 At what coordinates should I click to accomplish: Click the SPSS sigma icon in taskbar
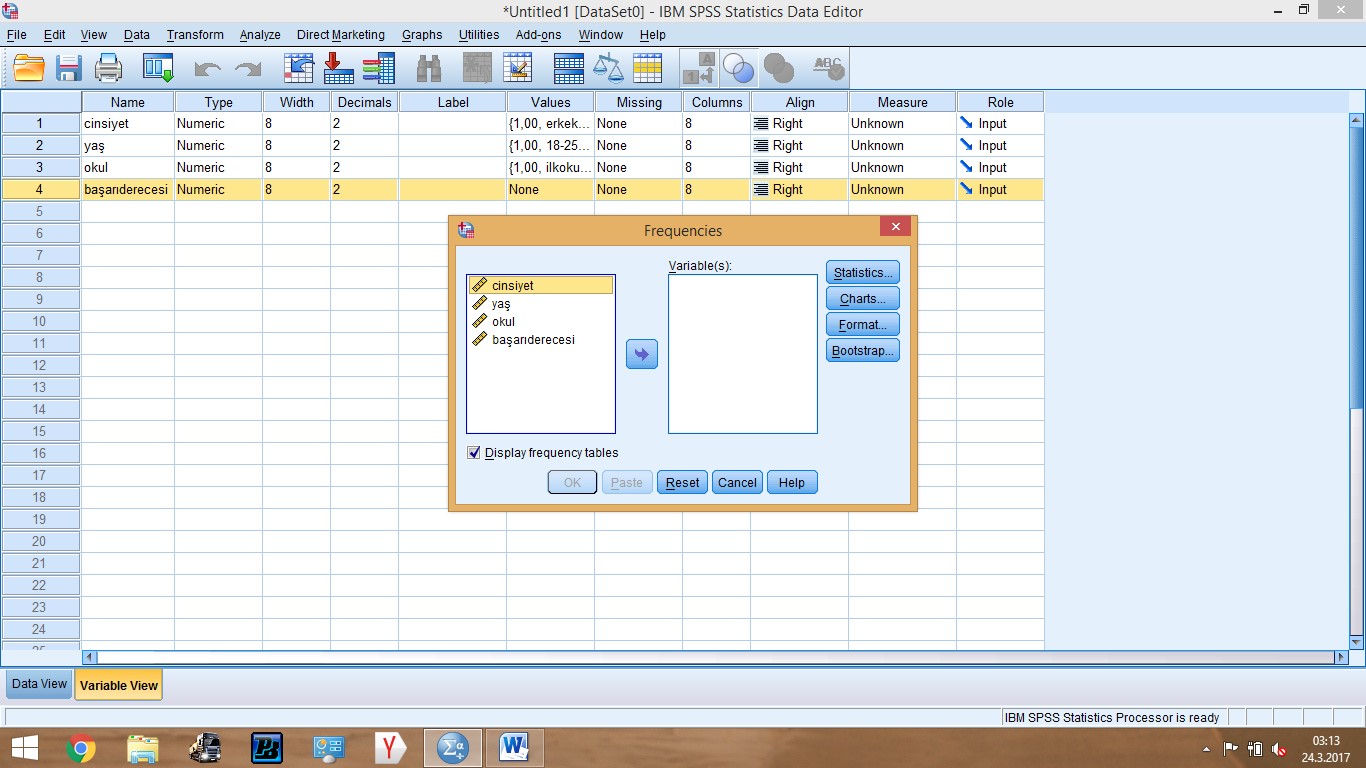pyautogui.click(x=453, y=748)
